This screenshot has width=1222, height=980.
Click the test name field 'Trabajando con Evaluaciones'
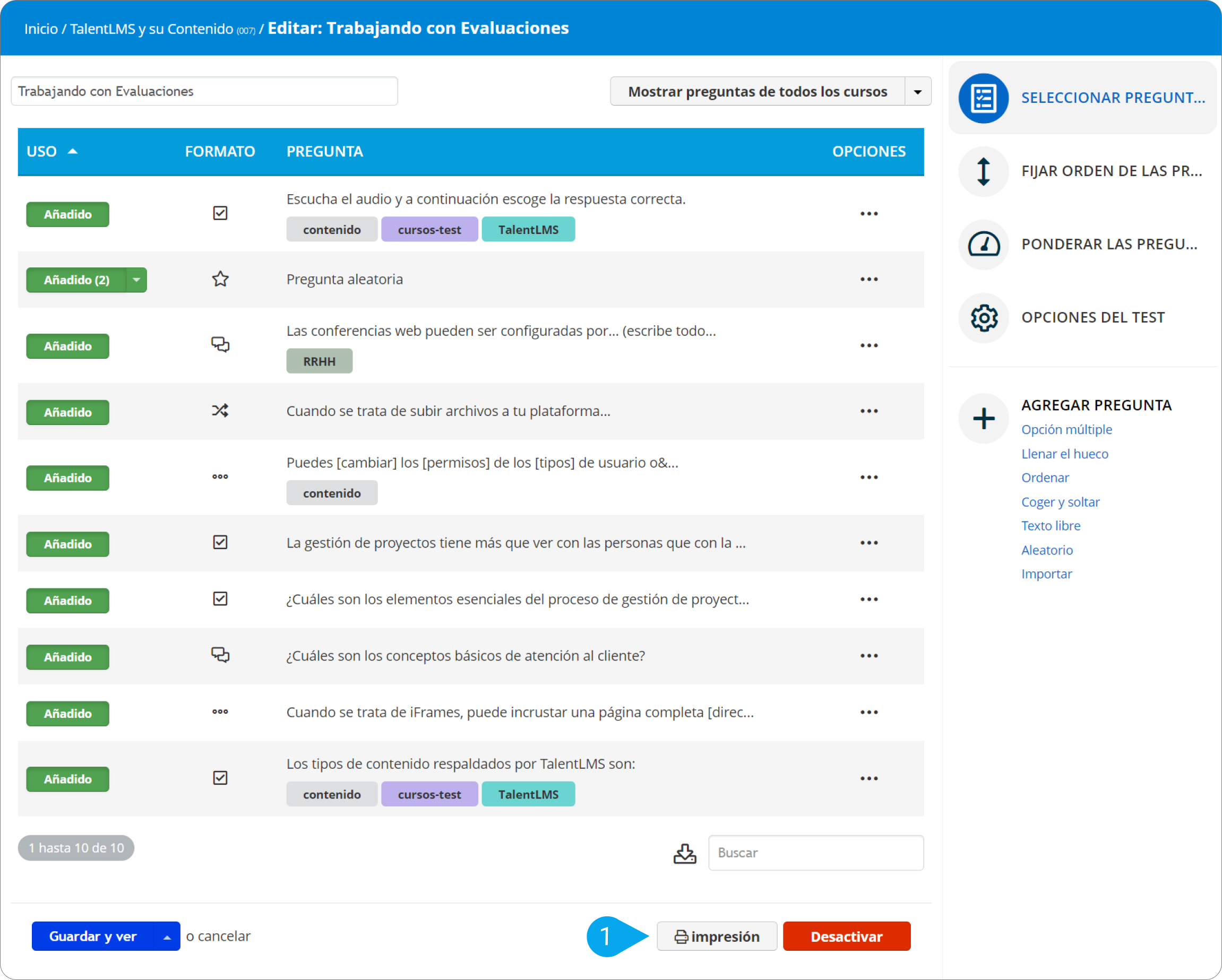pyautogui.click(x=204, y=91)
